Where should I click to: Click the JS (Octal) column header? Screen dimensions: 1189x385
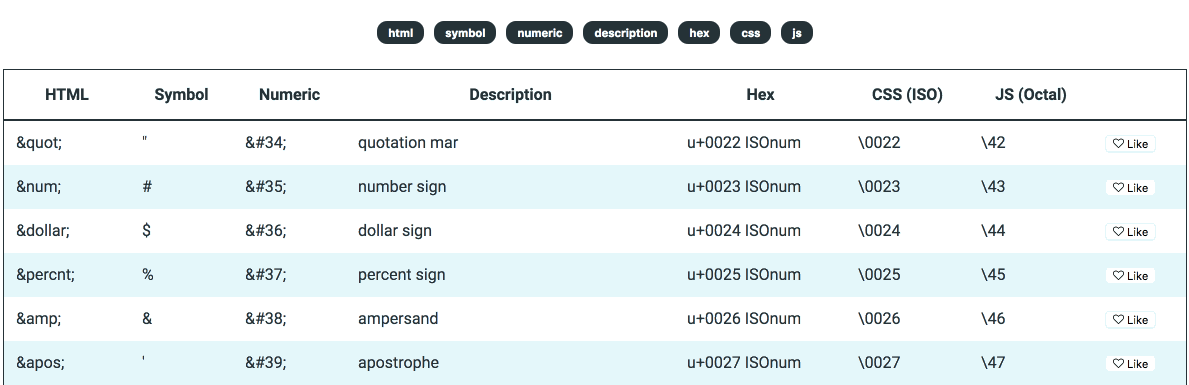click(x=1031, y=95)
